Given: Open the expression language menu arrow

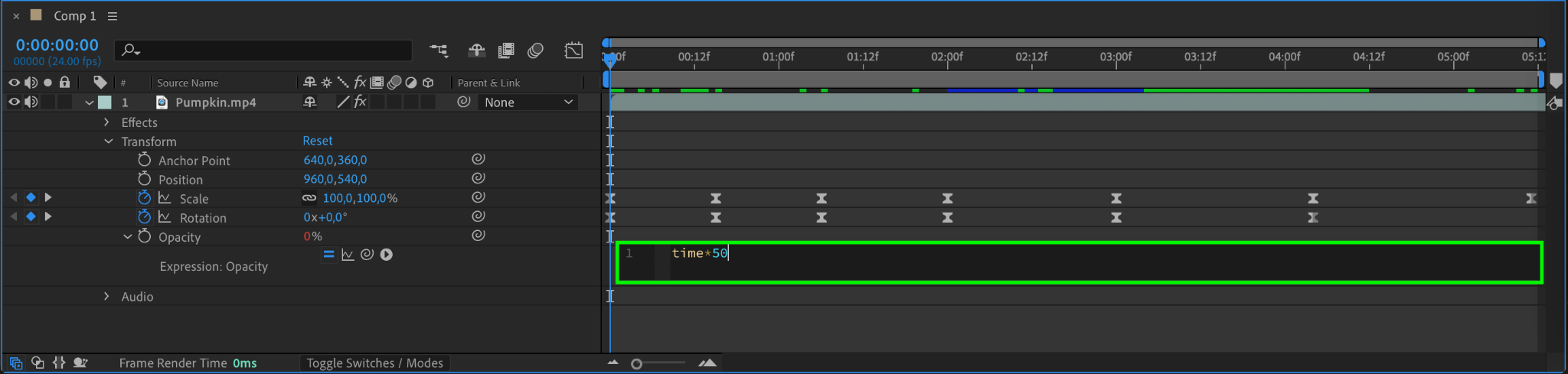Looking at the screenshot, I should click(387, 255).
